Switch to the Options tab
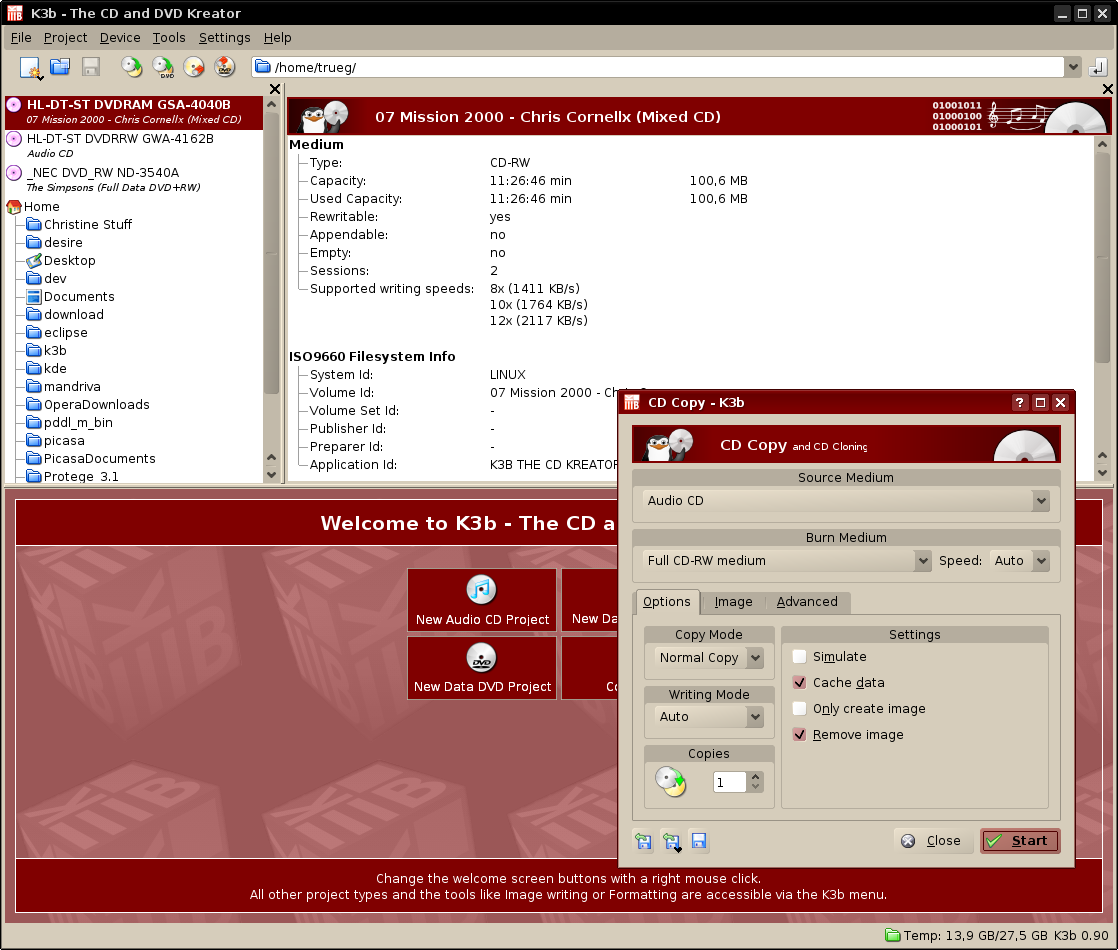1118x950 pixels. pos(667,602)
